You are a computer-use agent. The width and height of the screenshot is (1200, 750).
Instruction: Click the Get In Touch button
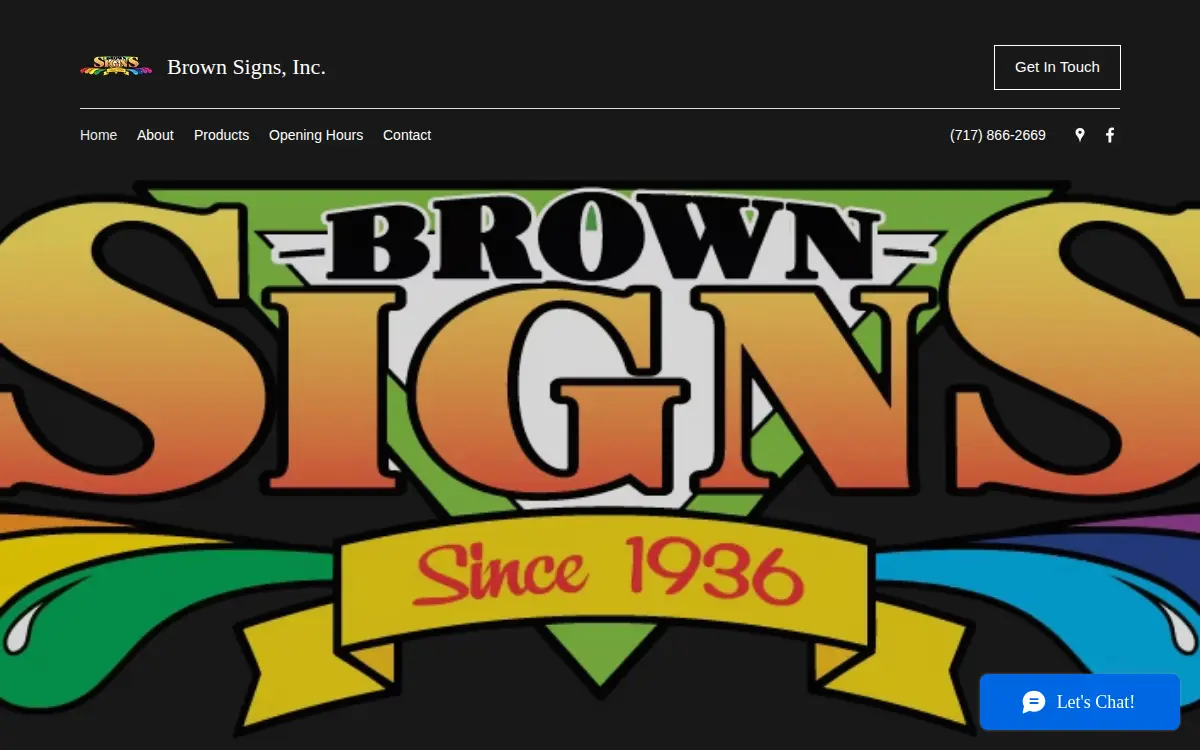pos(1057,67)
